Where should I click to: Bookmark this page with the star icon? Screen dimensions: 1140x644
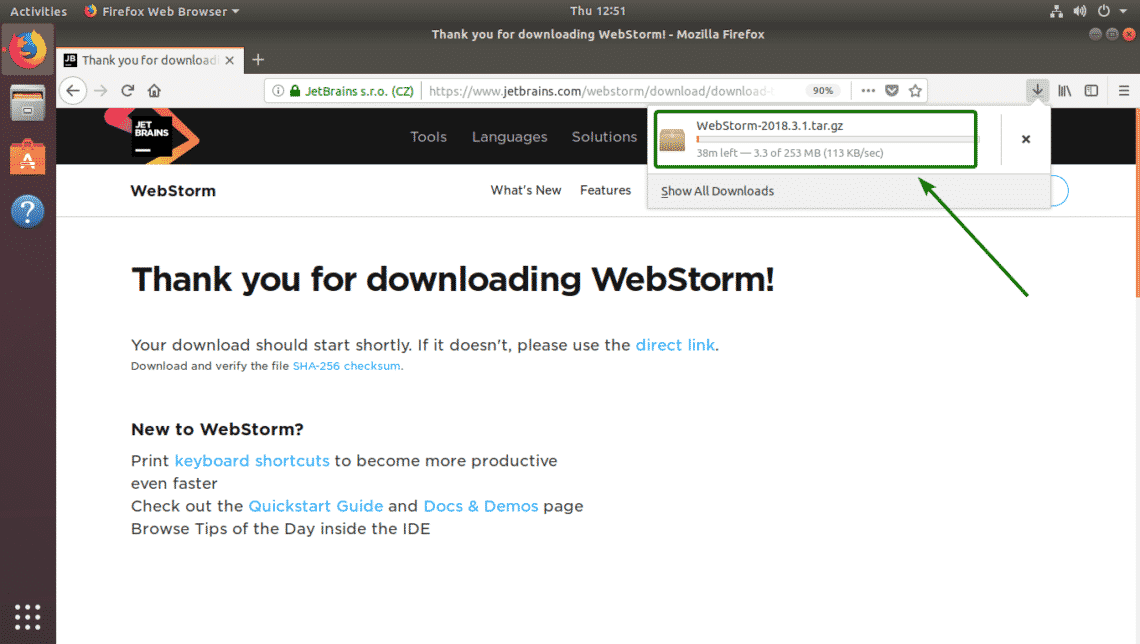(915, 90)
